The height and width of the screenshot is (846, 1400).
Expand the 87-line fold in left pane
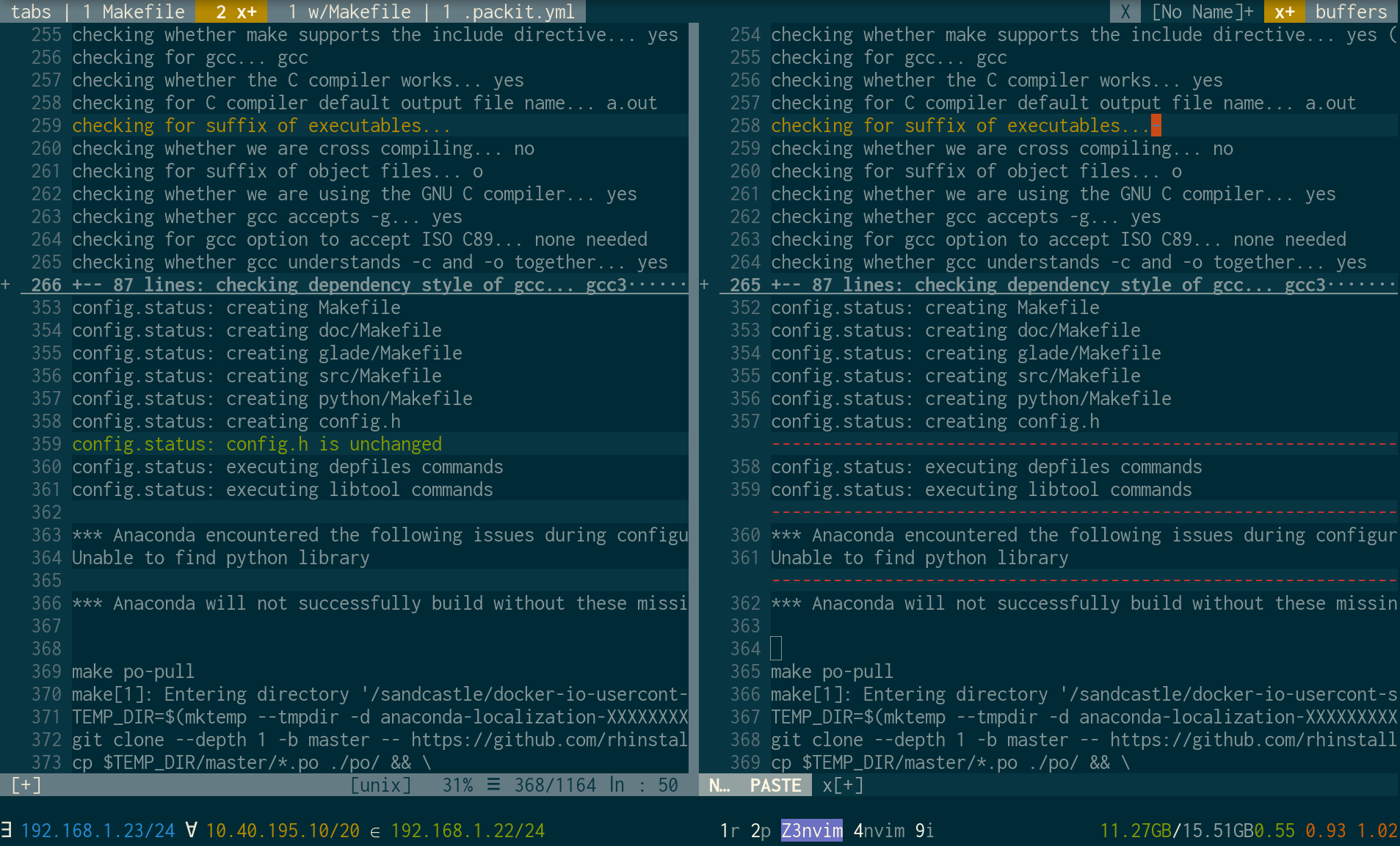294,285
